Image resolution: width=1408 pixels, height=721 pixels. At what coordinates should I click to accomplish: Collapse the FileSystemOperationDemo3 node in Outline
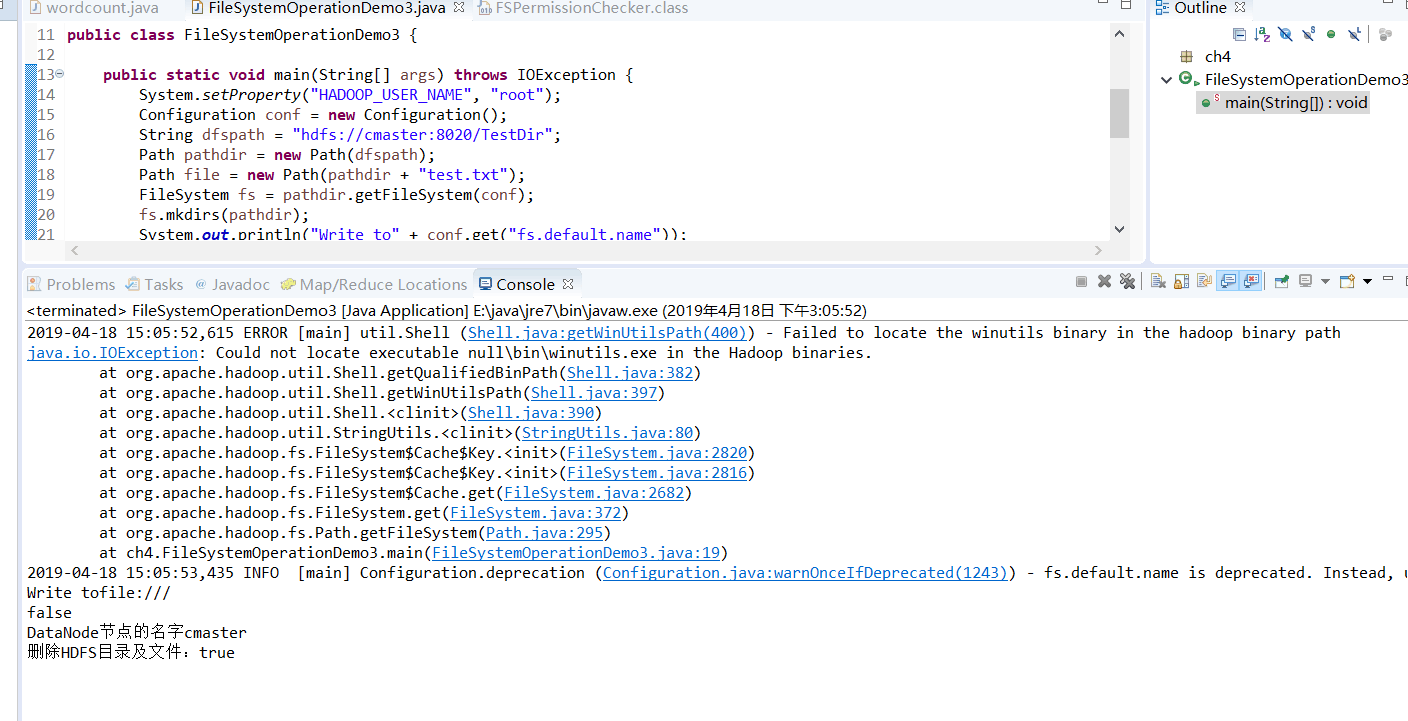click(1167, 79)
